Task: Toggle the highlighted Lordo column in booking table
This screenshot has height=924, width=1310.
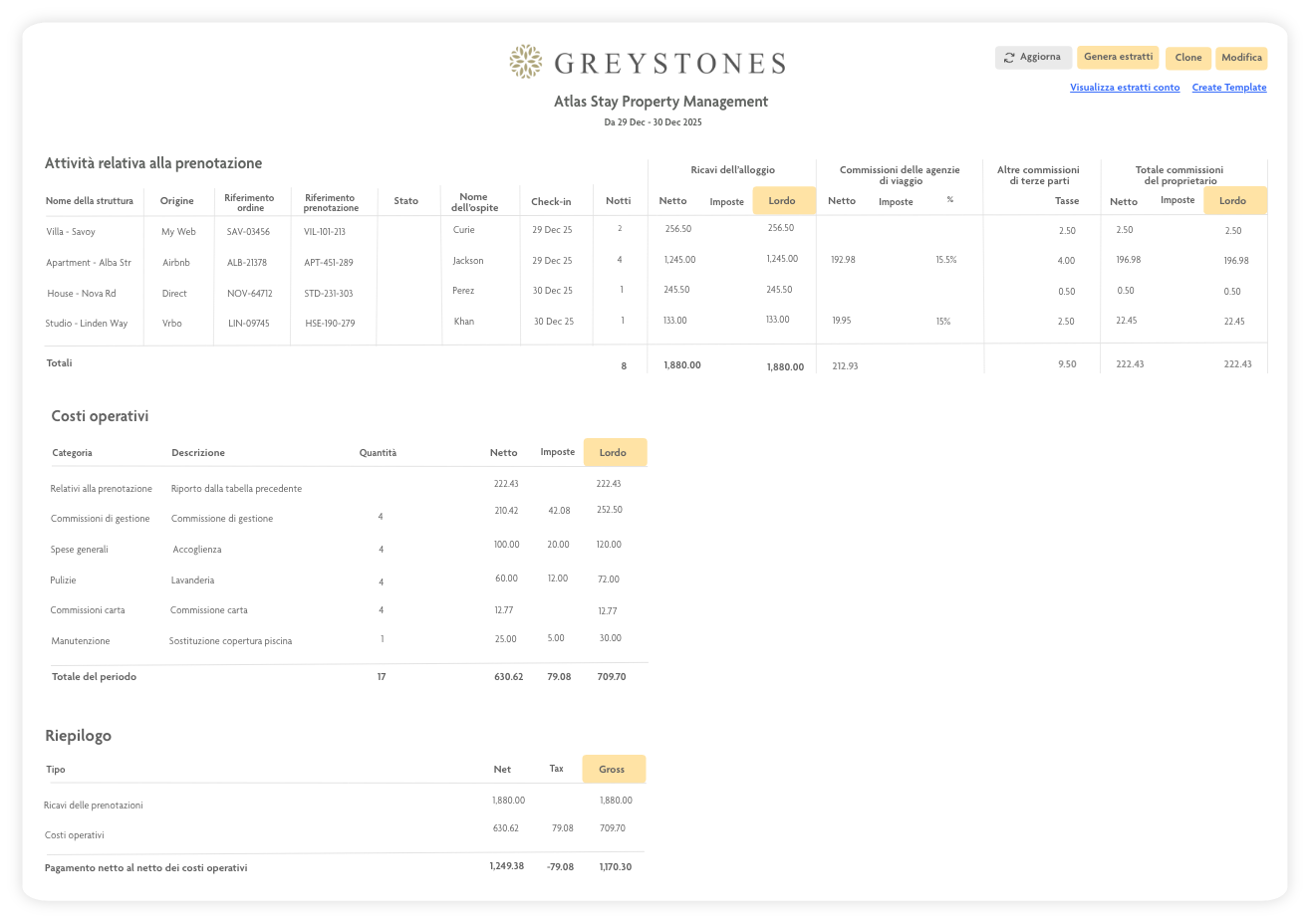Action: tap(784, 200)
